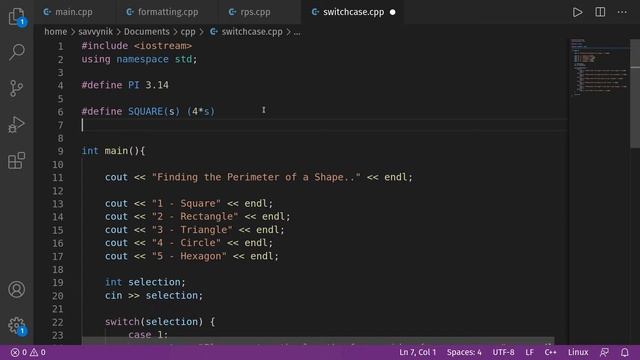Change file encoding via UTF-8
This screenshot has width=640, height=360.
503,352
